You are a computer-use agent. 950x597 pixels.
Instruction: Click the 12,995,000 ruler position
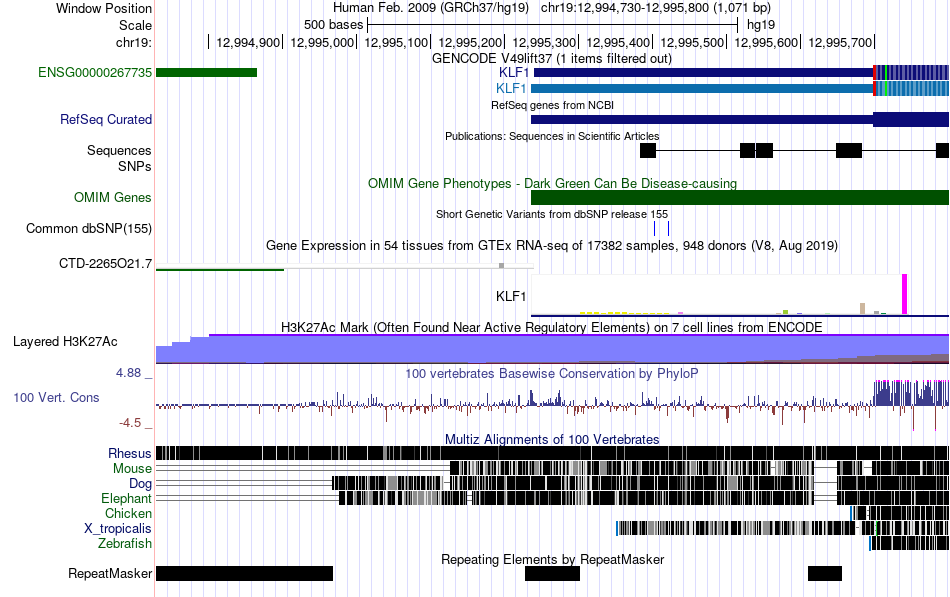pyautogui.click(x=322, y=42)
